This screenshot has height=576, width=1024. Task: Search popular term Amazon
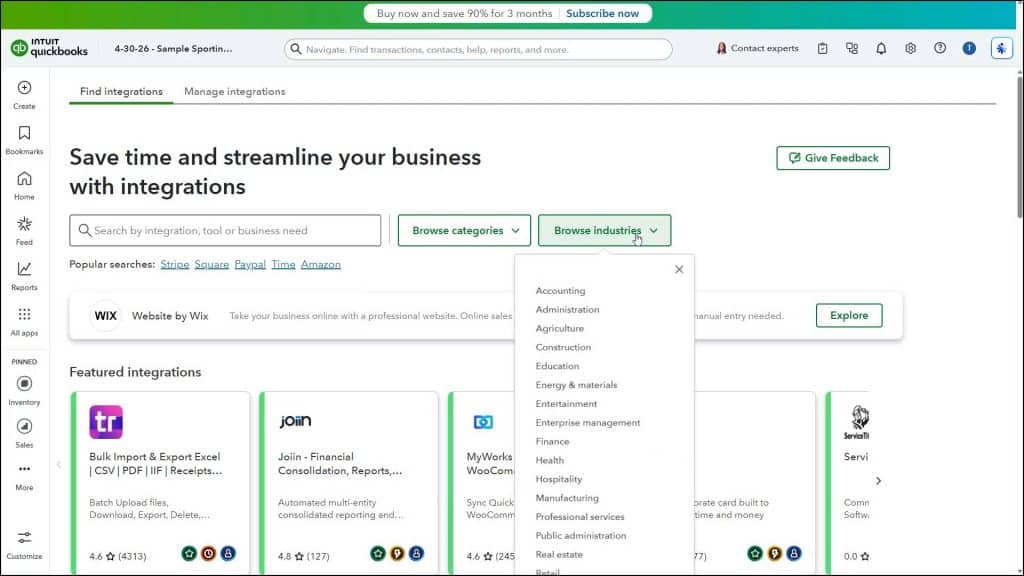(x=321, y=264)
